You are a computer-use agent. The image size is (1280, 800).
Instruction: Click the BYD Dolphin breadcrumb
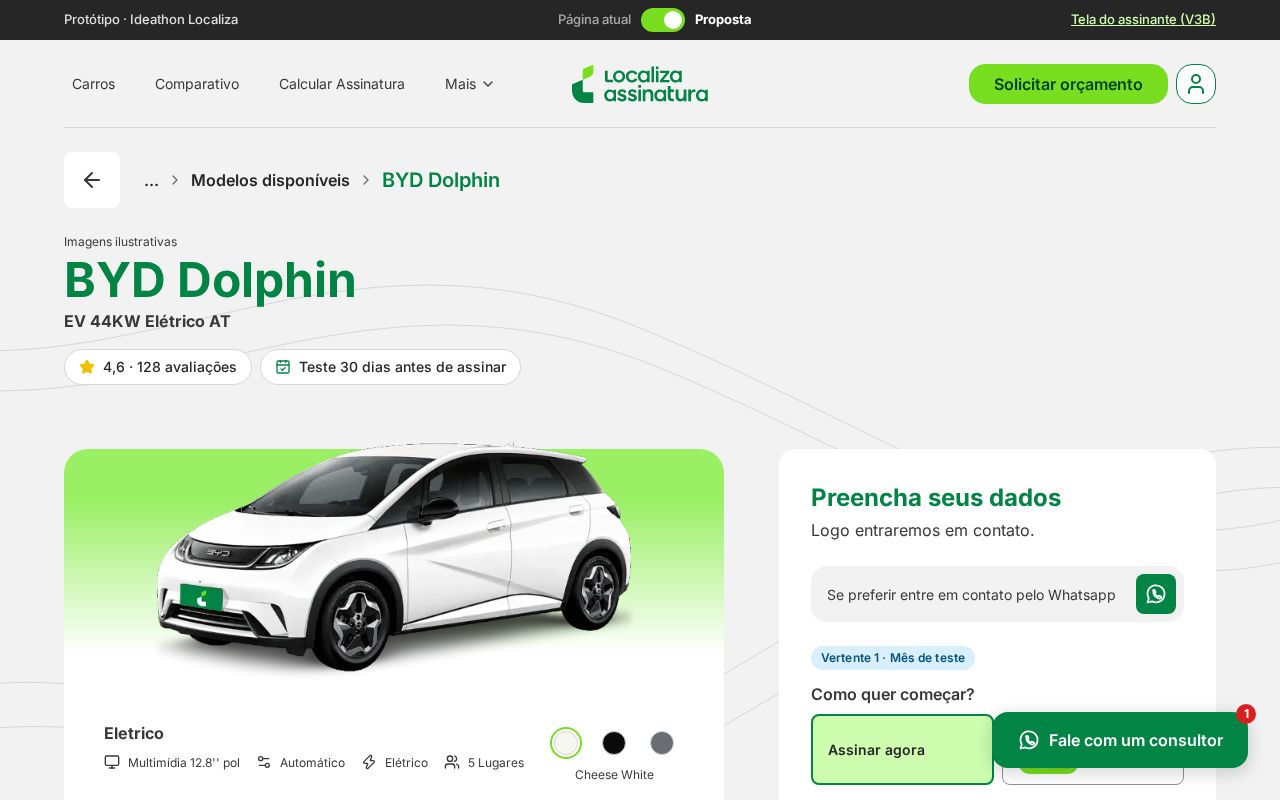[x=441, y=180]
